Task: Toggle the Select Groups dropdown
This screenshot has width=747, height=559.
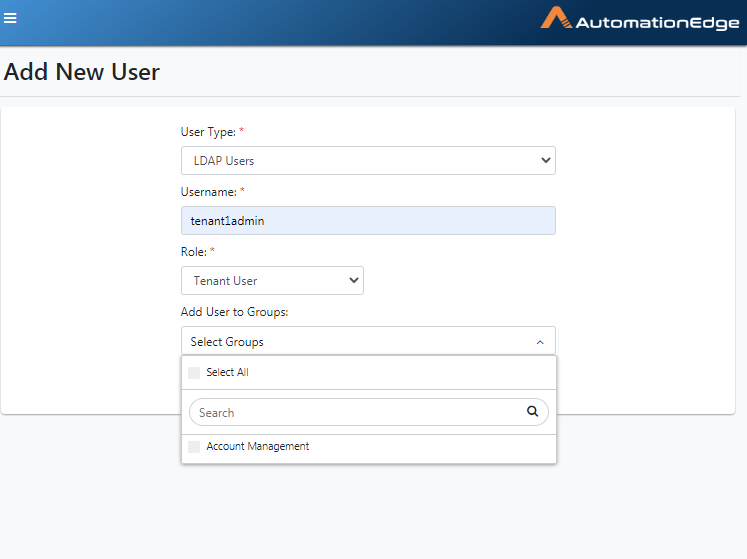Action: tap(368, 341)
